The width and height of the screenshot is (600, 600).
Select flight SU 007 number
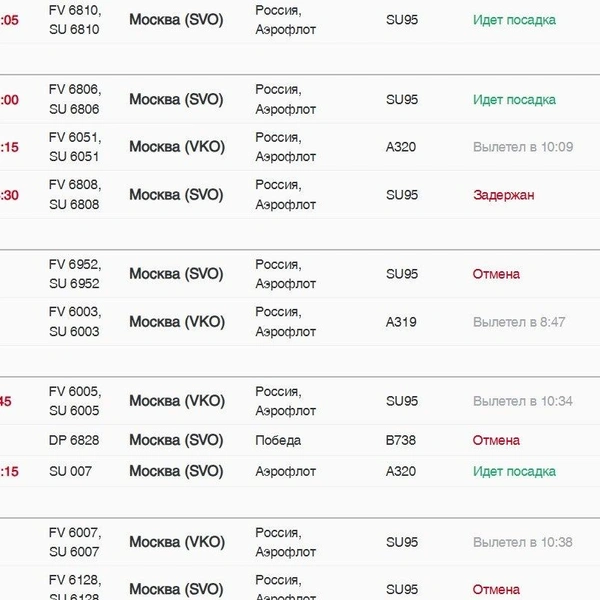(70, 471)
